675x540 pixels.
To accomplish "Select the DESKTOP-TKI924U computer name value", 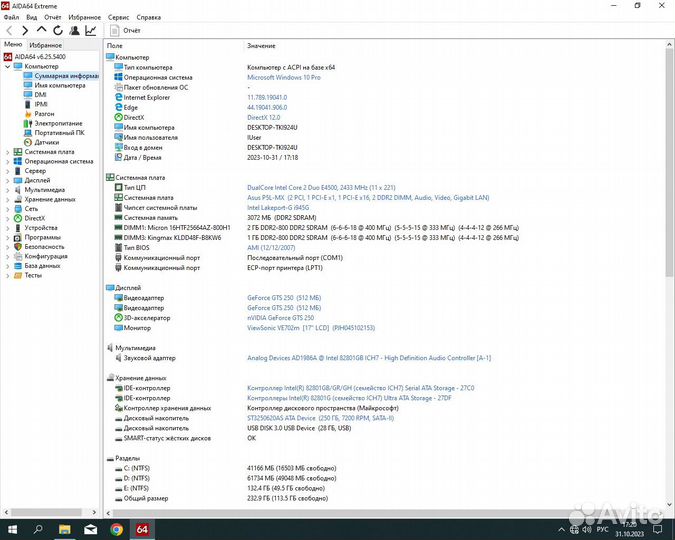I will coord(272,127).
